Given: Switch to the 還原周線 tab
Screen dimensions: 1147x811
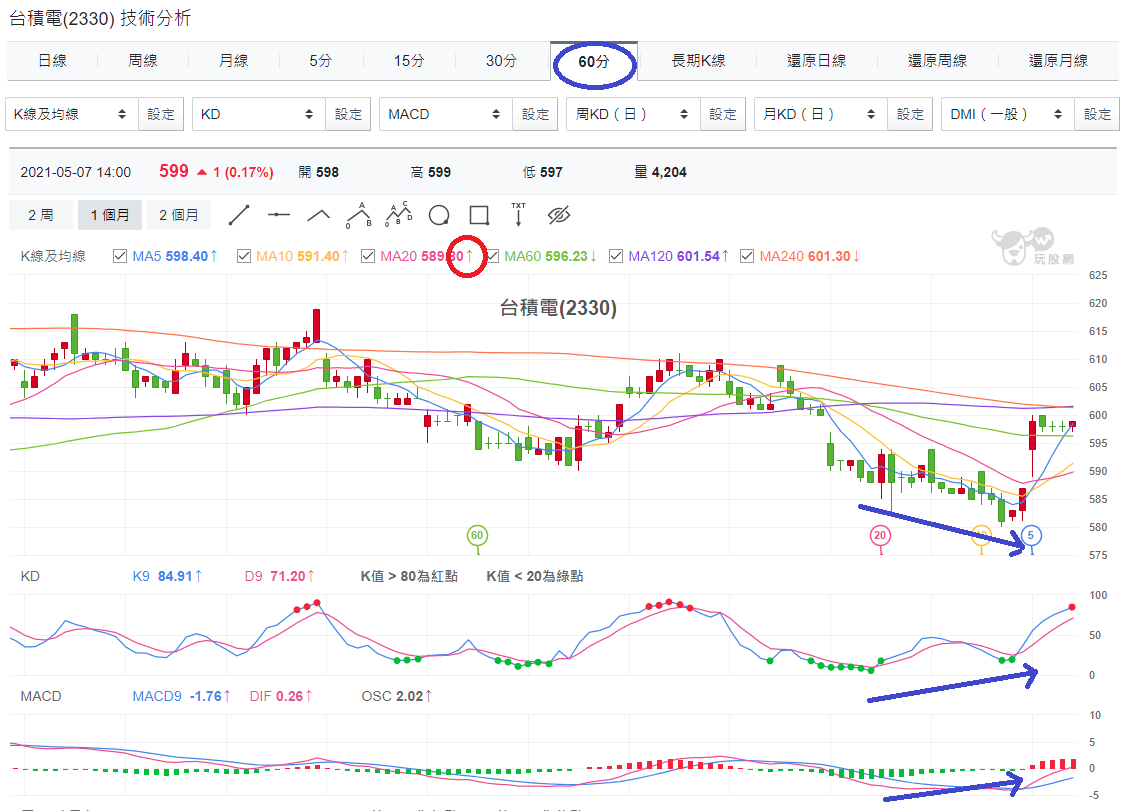Looking at the screenshot, I should 937,61.
